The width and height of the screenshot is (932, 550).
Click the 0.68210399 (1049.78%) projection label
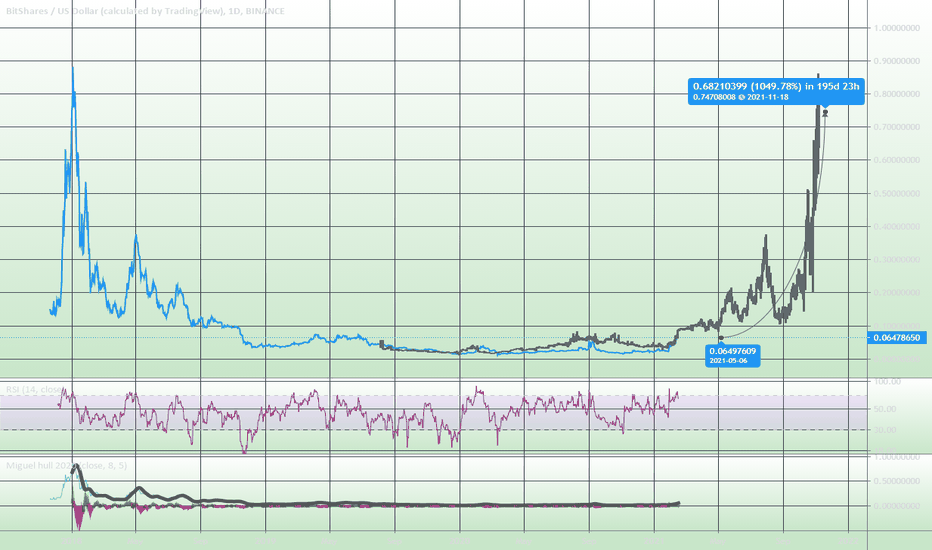[776, 92]
